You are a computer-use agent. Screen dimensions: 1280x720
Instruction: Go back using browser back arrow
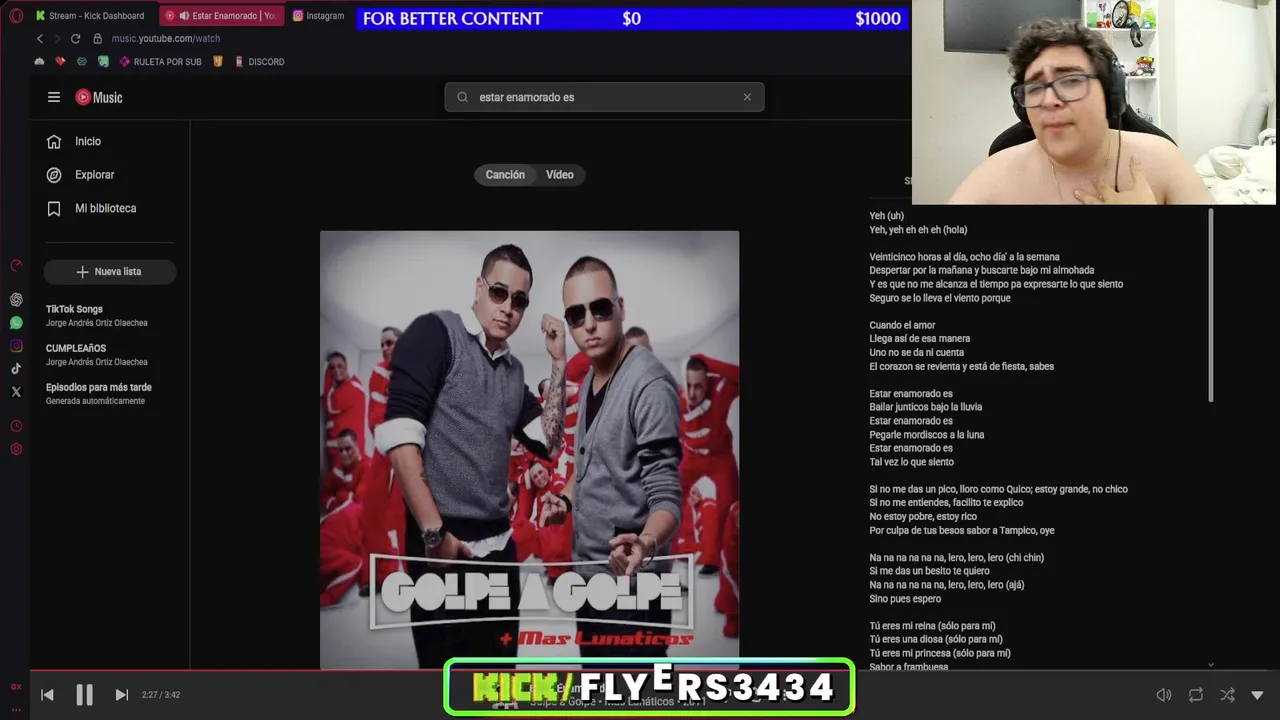point(40,38)
